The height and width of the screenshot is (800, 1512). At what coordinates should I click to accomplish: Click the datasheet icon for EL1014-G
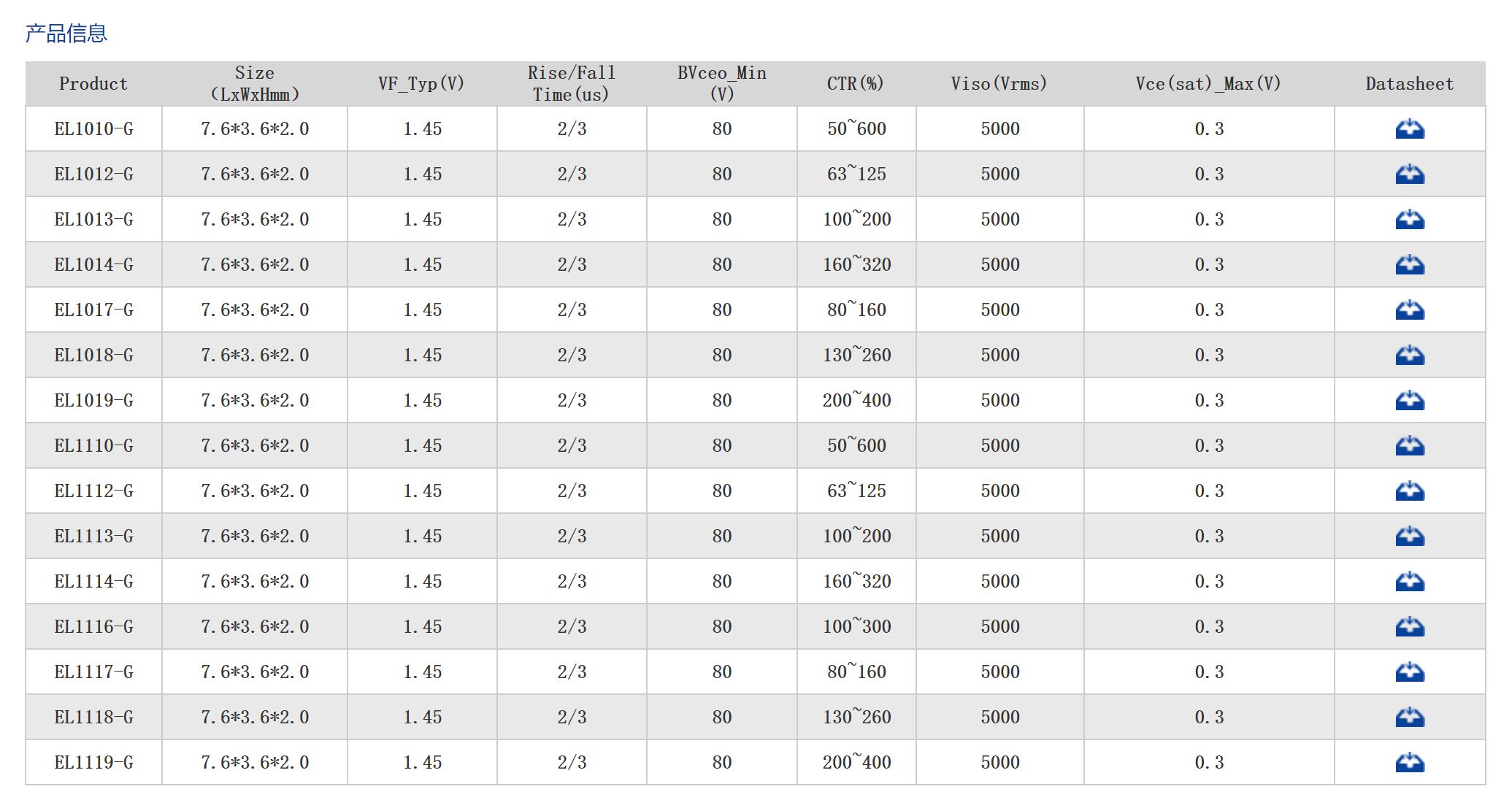1409,265
